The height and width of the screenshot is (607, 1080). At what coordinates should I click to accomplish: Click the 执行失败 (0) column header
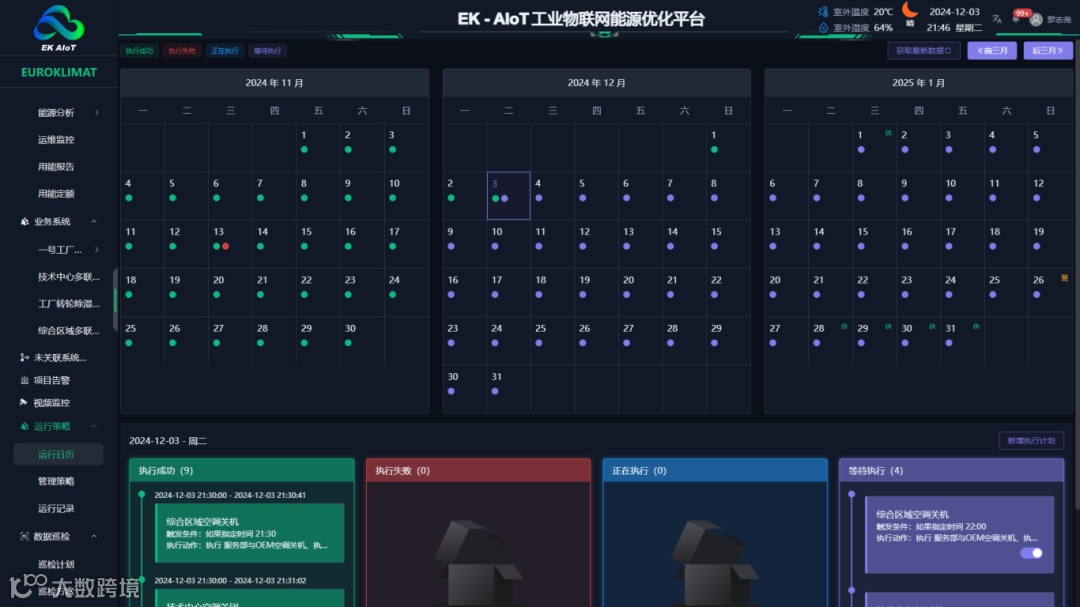478,471
